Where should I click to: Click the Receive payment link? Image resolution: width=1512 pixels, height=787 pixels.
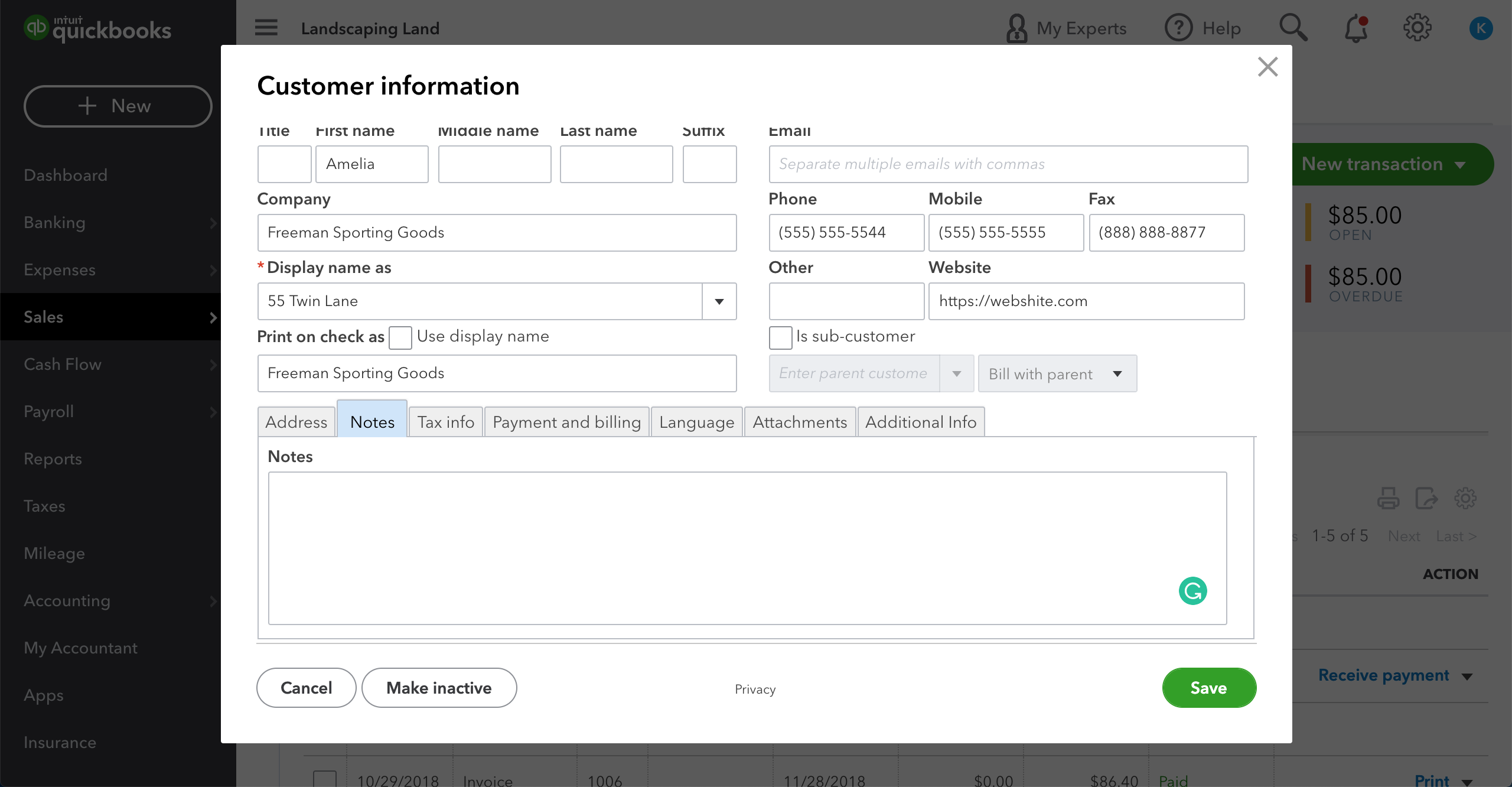click(1383, 675)
